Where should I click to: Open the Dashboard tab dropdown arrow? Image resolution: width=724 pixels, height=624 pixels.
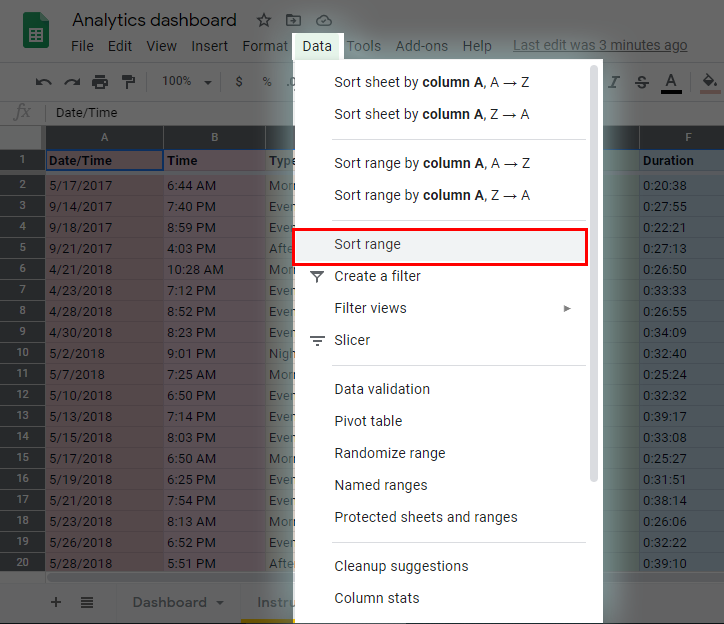click(x=219, y=602)
